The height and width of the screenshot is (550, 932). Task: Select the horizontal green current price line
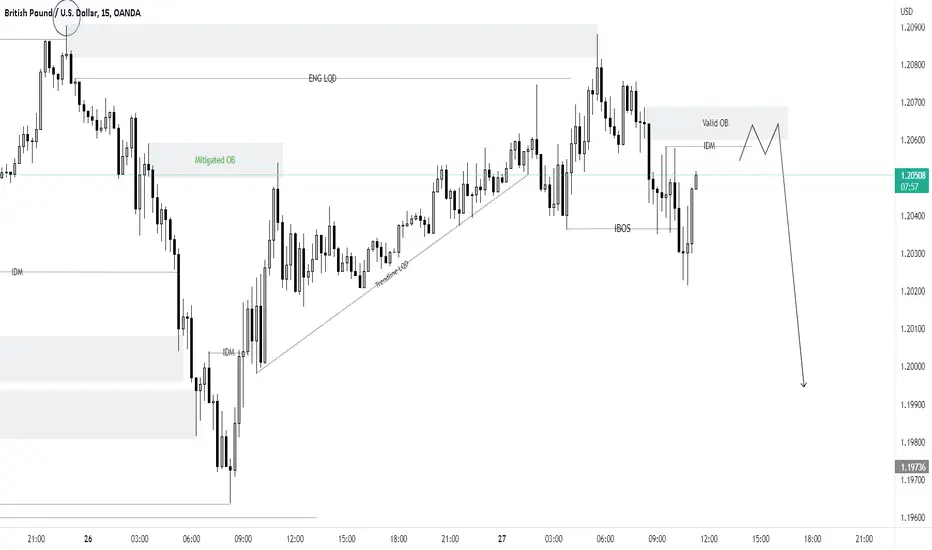point(447,175)
